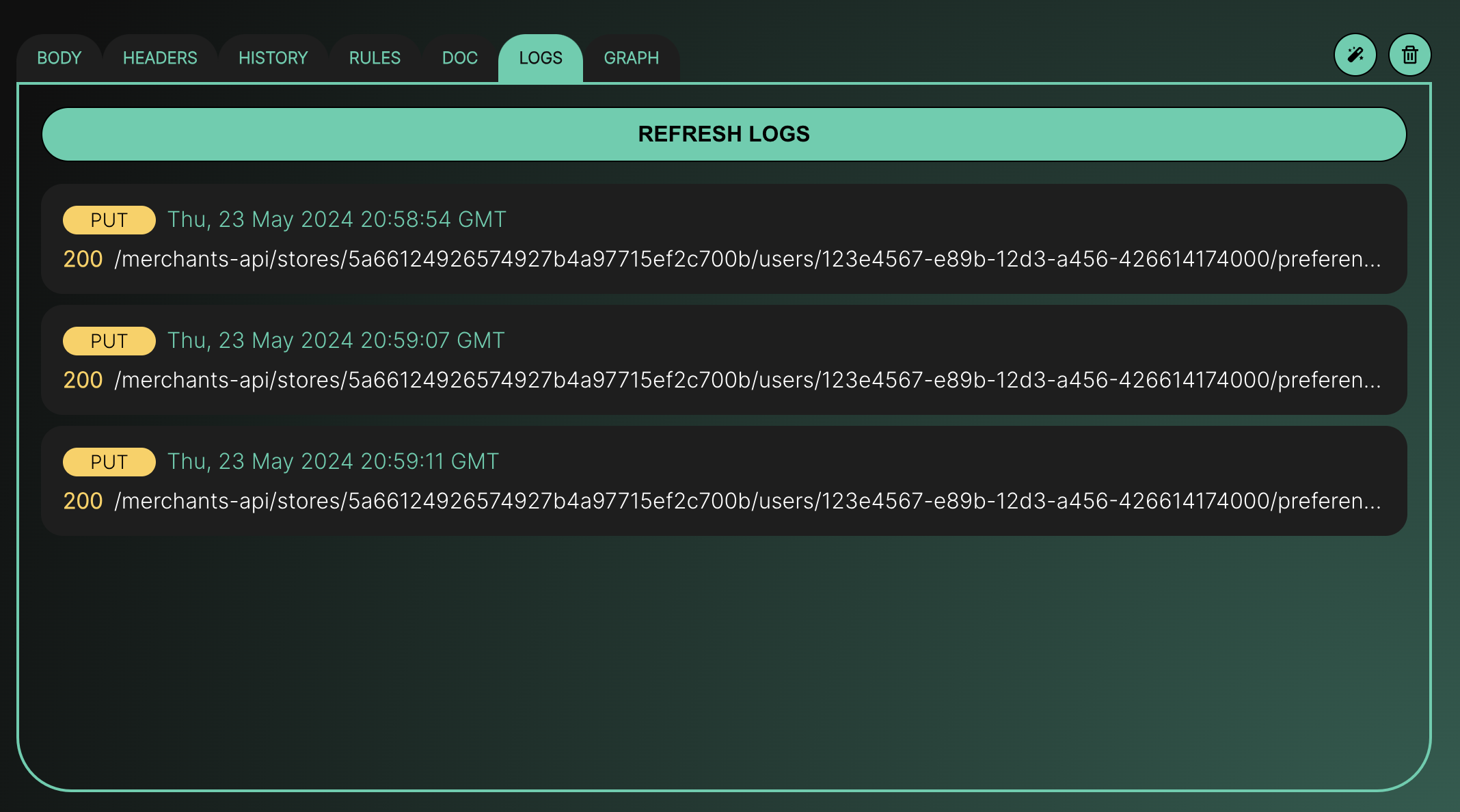This screenshot has height=812, width=1460.
Task: Click the magic wand icon button
Action: click(x=1355, y=55)
